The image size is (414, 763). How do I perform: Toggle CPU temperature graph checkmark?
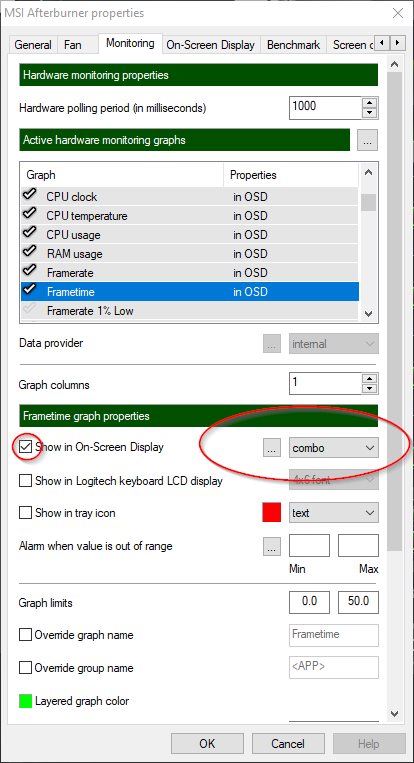tap(29, 214)
